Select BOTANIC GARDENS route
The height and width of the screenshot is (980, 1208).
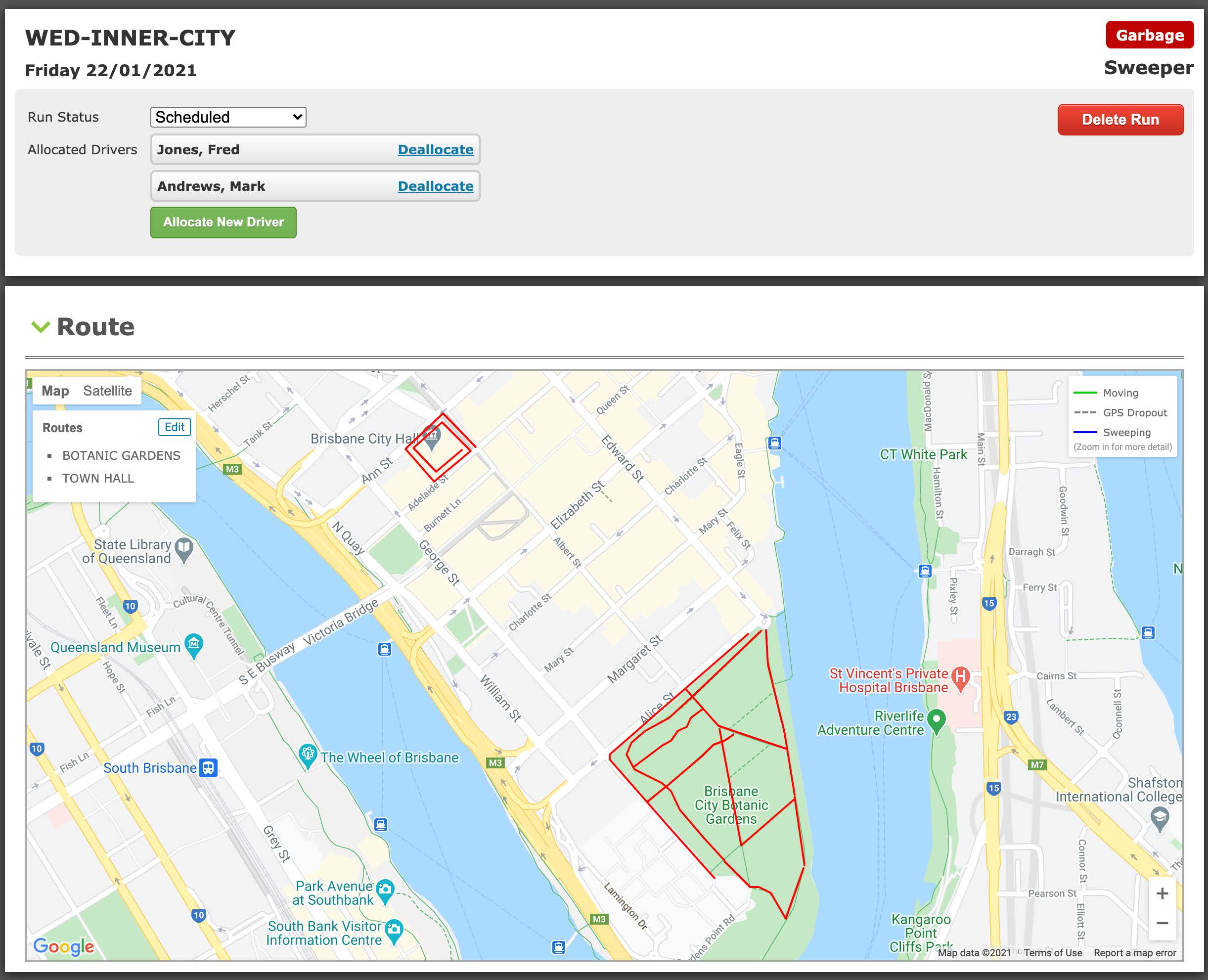[121, 455]
